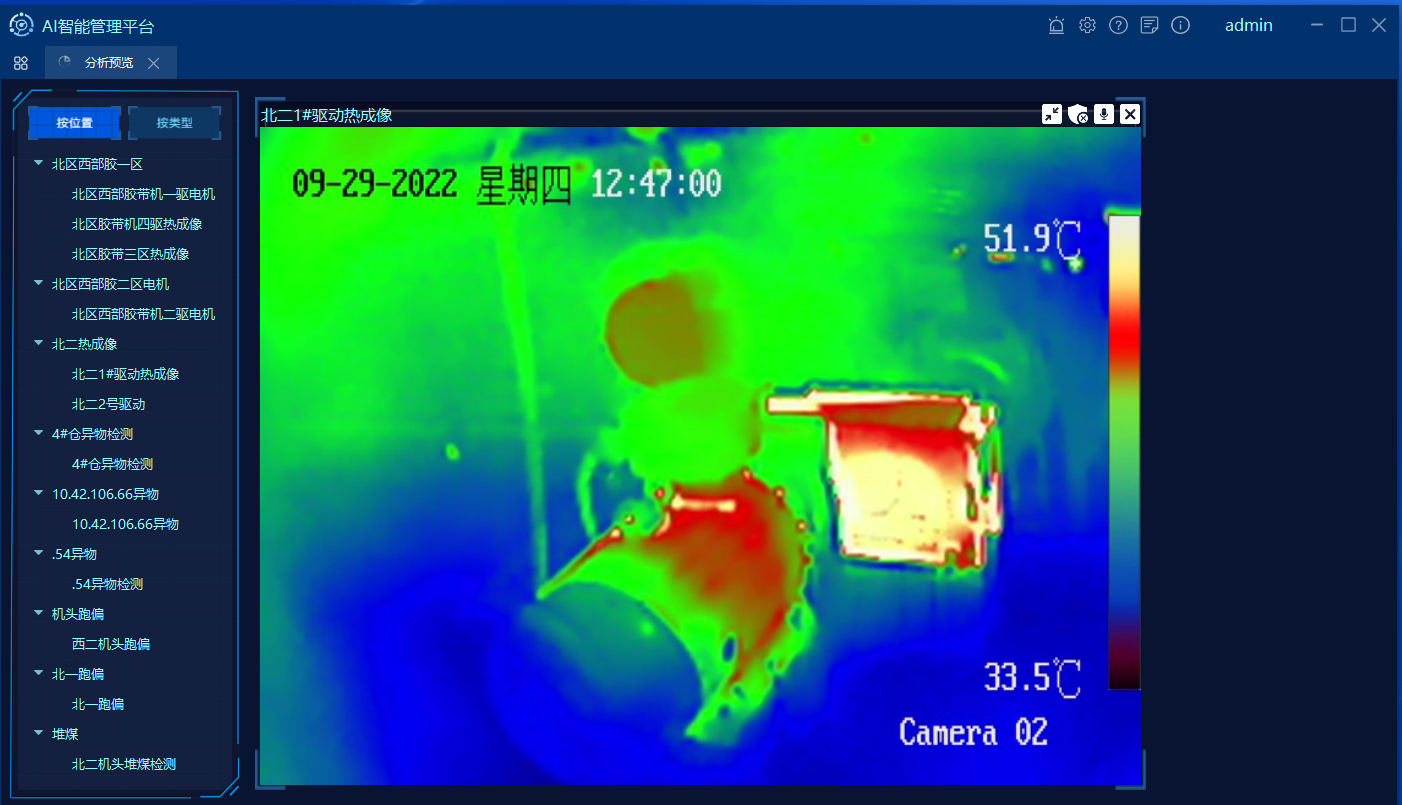Viewport: 1402px width, 805px height.
Task: Open the log notes icon
Action: tap(1149, 26)
